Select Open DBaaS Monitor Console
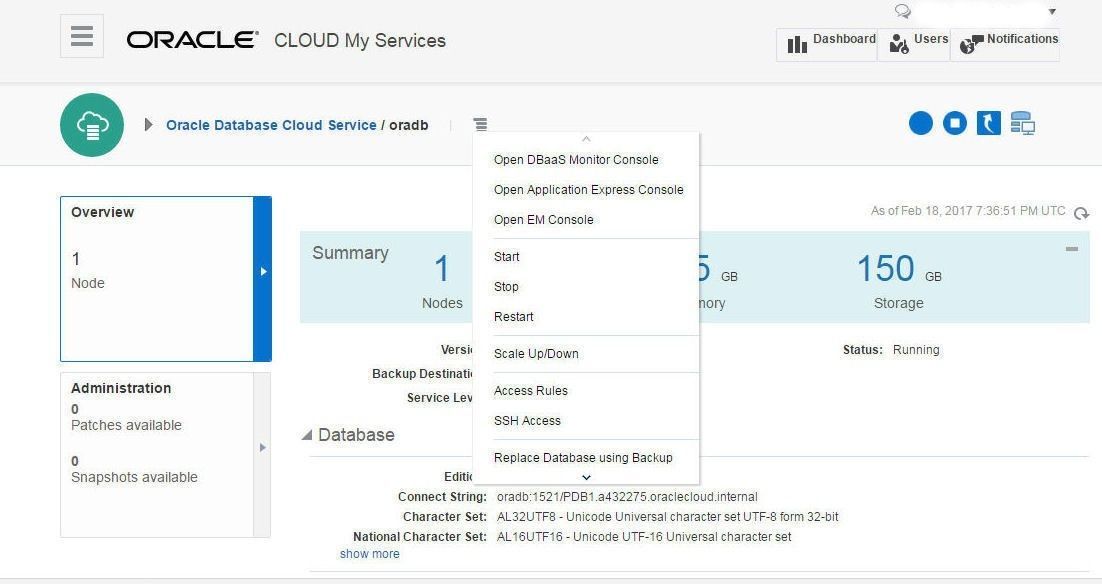The height and width of the screenshot is (584, 1102). [576, 160]
